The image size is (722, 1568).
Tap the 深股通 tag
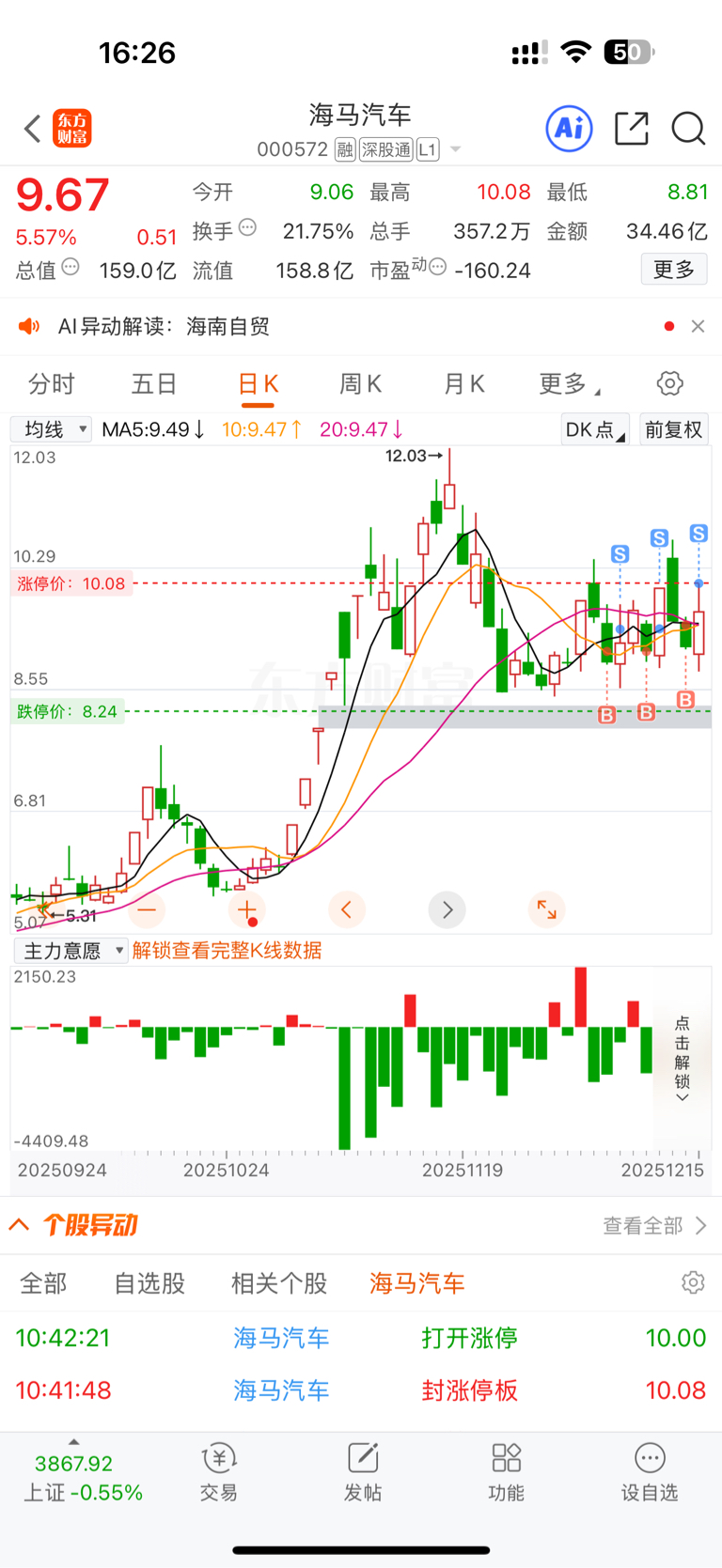click(x=385, y=149)
